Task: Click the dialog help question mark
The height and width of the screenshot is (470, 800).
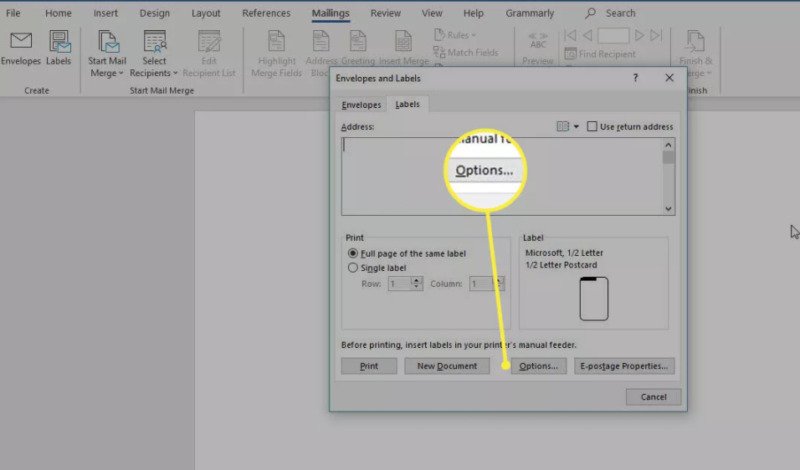Action: point(635,78)
